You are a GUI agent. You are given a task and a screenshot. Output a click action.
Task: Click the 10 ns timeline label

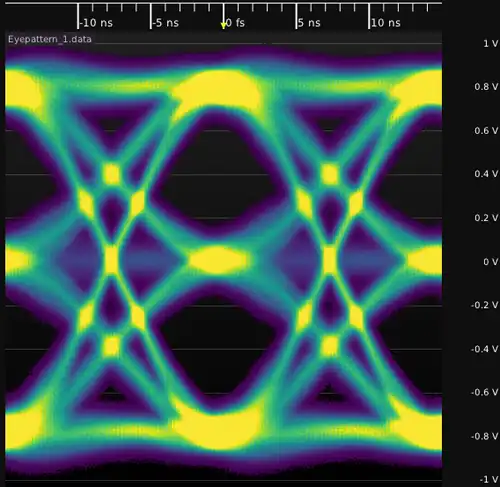[x=386, y=23]
